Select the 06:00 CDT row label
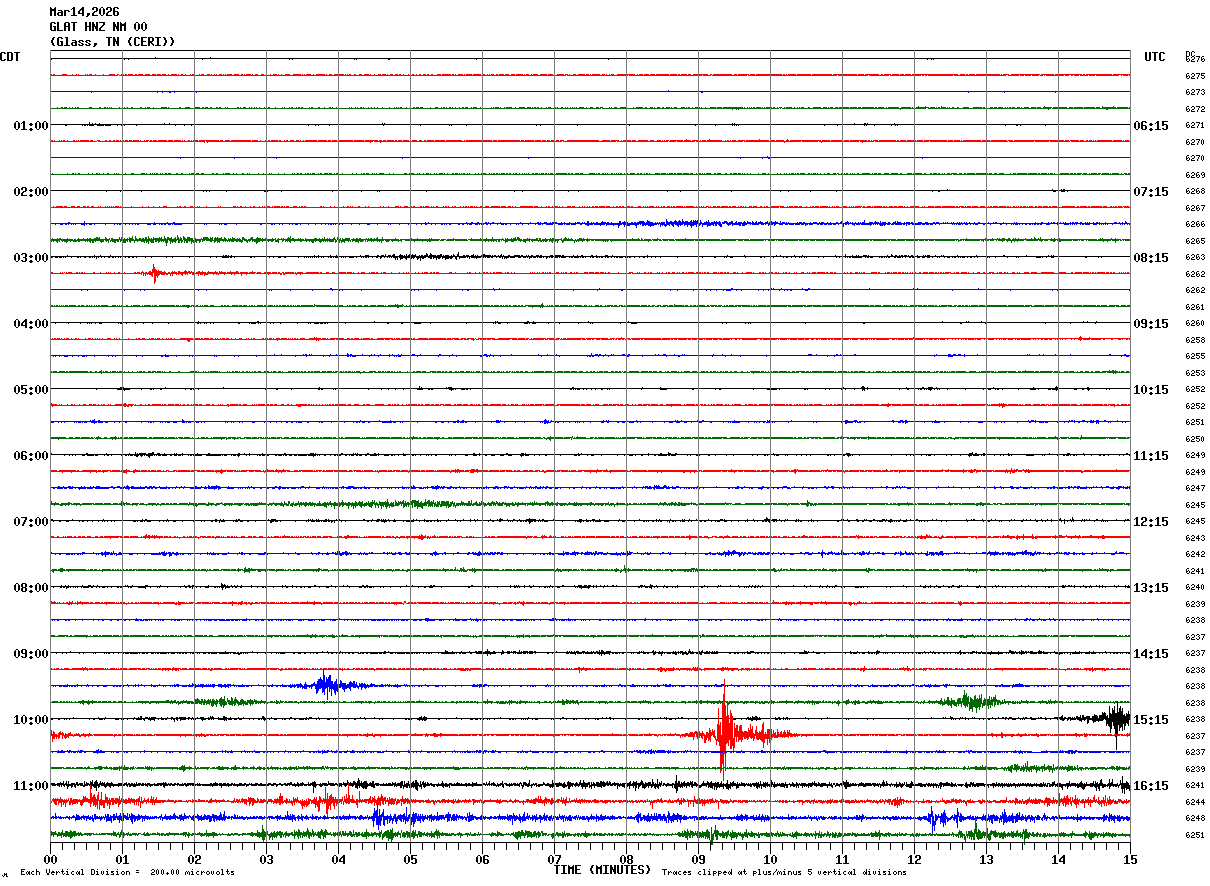The height and width of the screenshot is (886, 1210). [x=31, y=456]
